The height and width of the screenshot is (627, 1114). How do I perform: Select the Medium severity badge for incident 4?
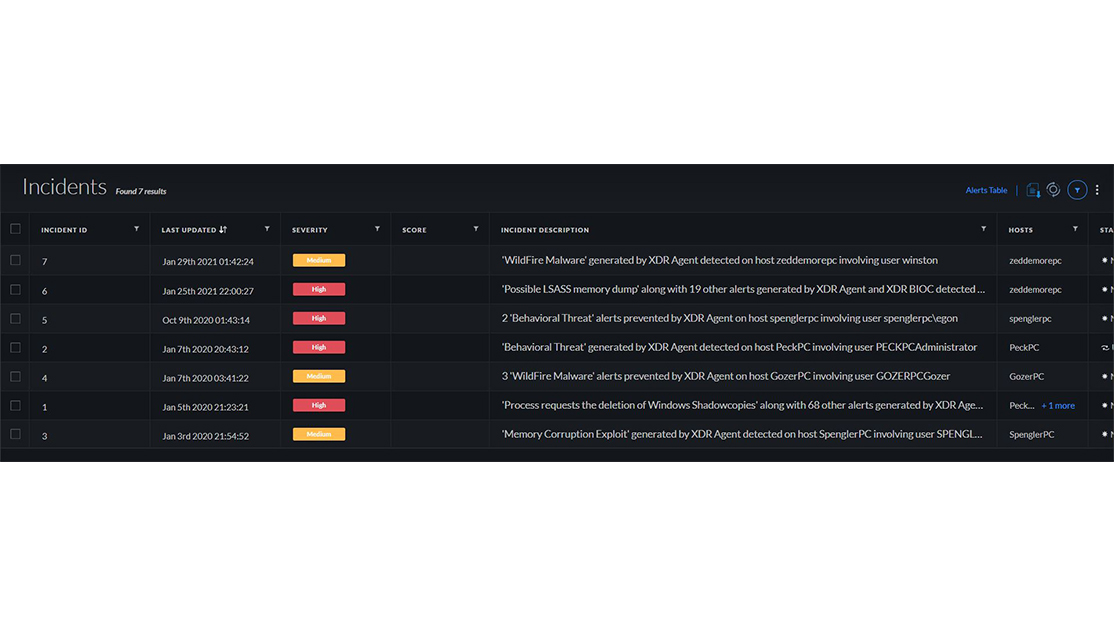click(x=319, y=376)
